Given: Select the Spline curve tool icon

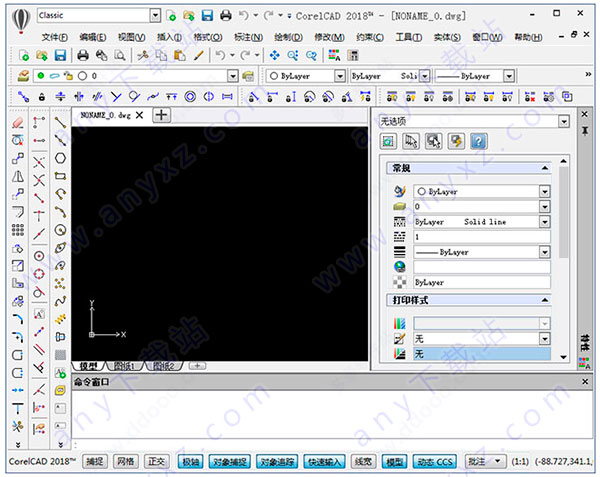Looking at the screenshot, I should click(x=60, y=301).
